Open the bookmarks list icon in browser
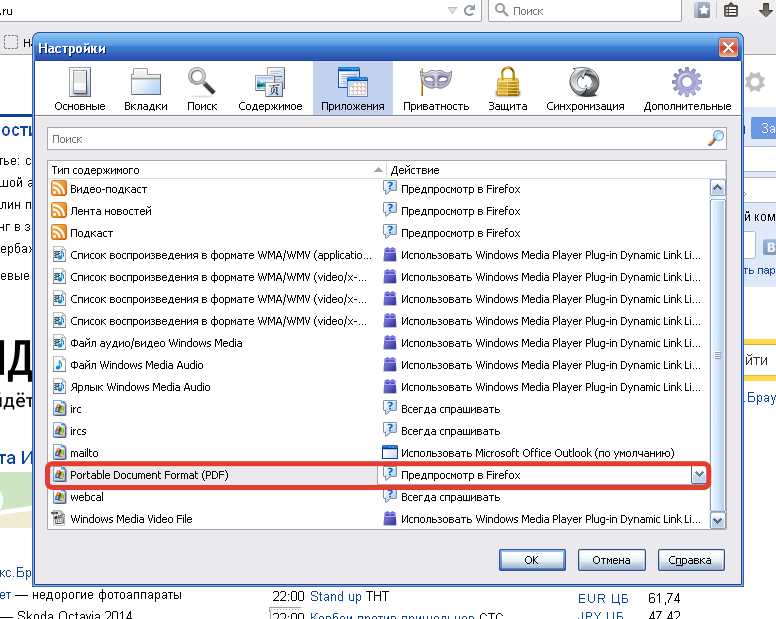This screenshot has width=776, height=619. click(731, 10)
